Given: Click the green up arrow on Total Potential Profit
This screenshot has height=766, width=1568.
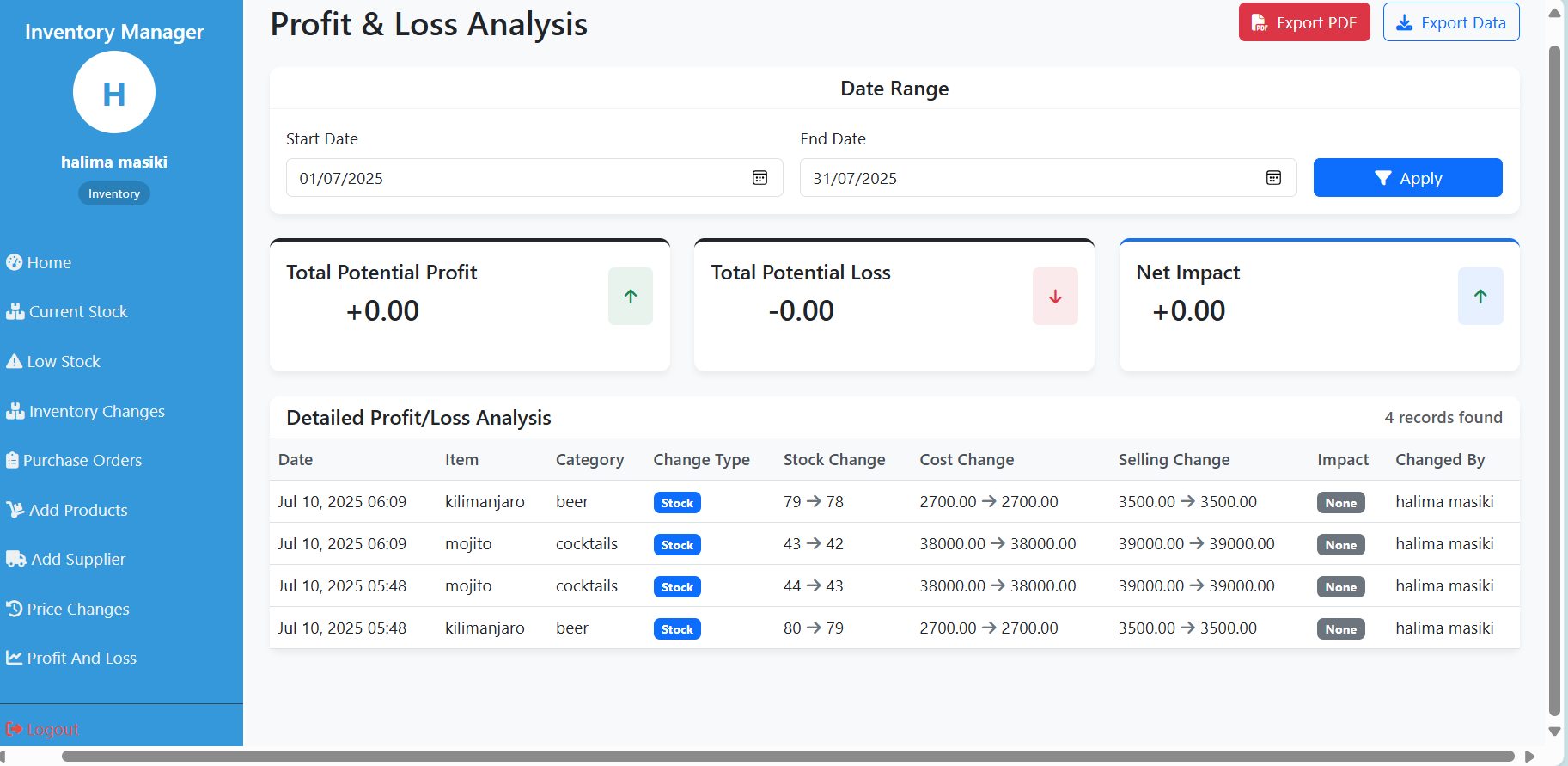Looking at the screenshot, I should tap(631, 297).
